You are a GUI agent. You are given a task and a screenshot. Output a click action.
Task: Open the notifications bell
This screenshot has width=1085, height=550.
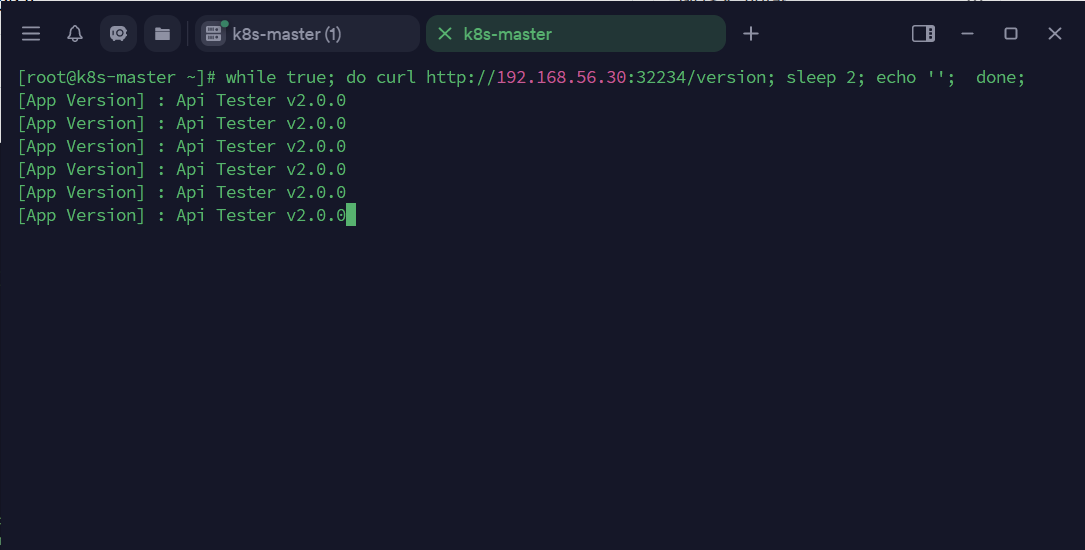click(75, 34)
